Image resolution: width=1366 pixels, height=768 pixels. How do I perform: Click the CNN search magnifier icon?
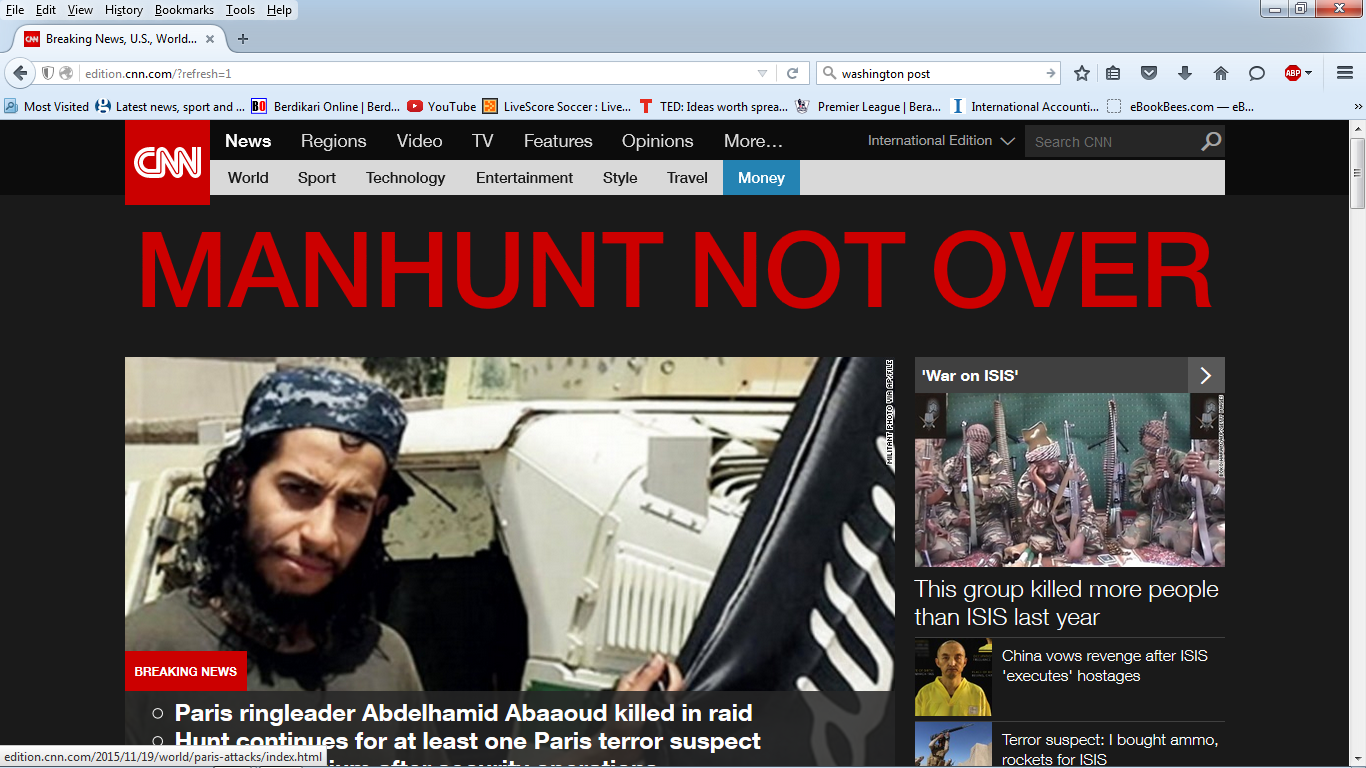tap(1210, 141)
